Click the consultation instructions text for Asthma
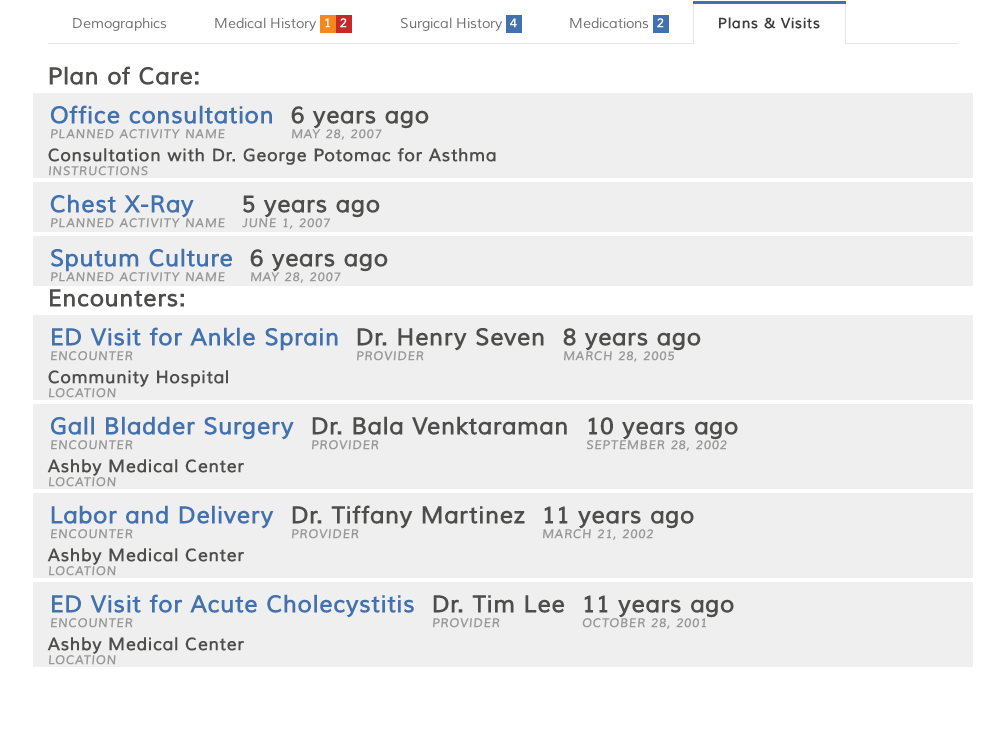This screenshot has width=1005, height=736. coord(272,156)
